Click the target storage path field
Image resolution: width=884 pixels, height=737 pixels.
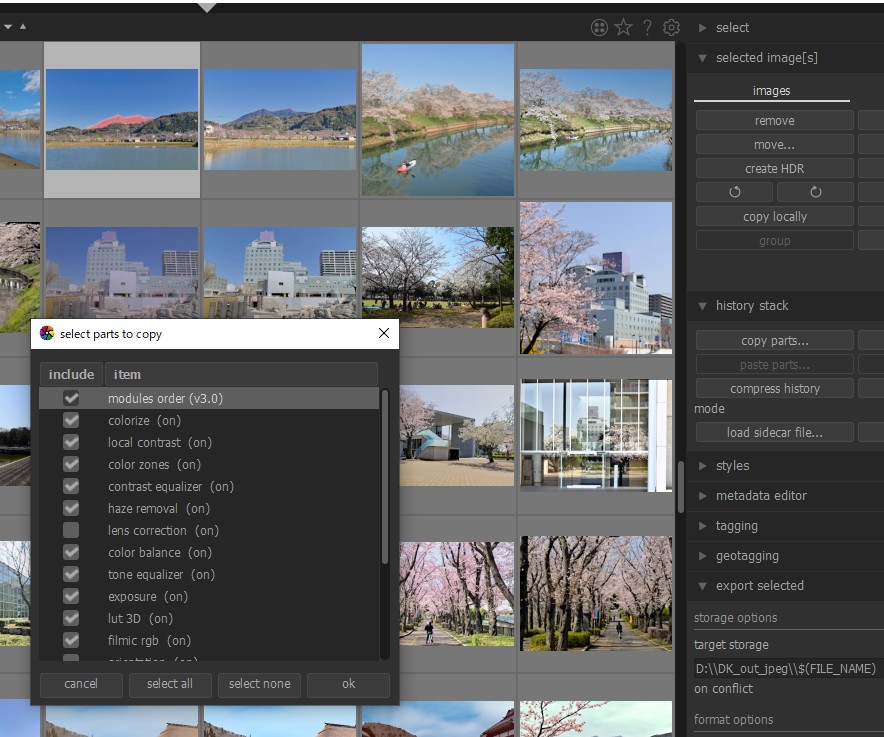[x=788, y=669]
